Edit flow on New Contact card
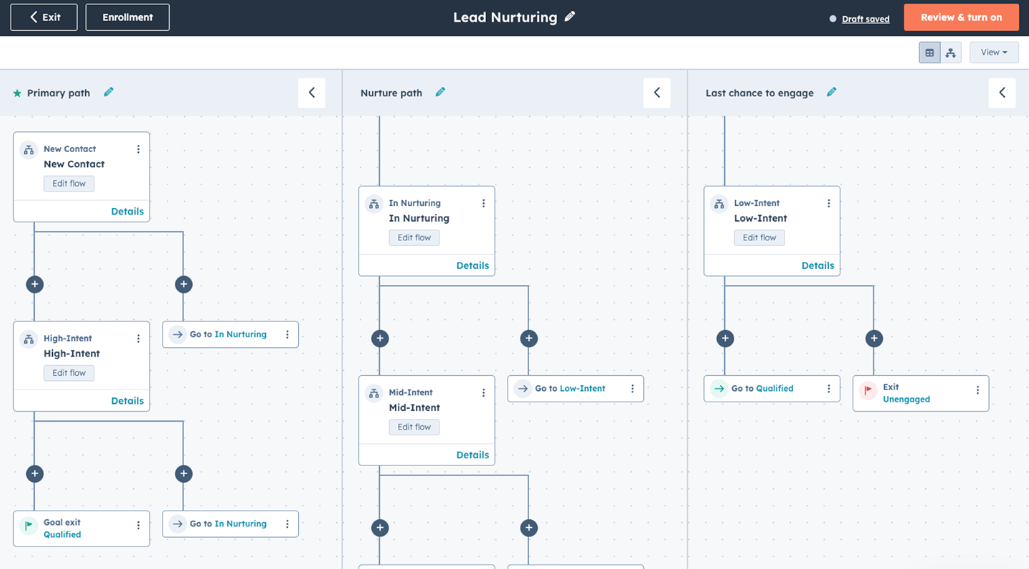 pyautogui.click(x=69, y=184)
